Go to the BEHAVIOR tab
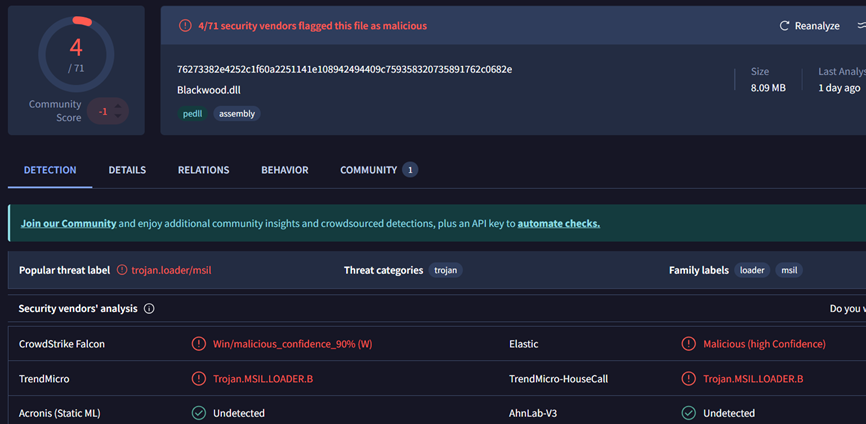 [x=284, y=170]
